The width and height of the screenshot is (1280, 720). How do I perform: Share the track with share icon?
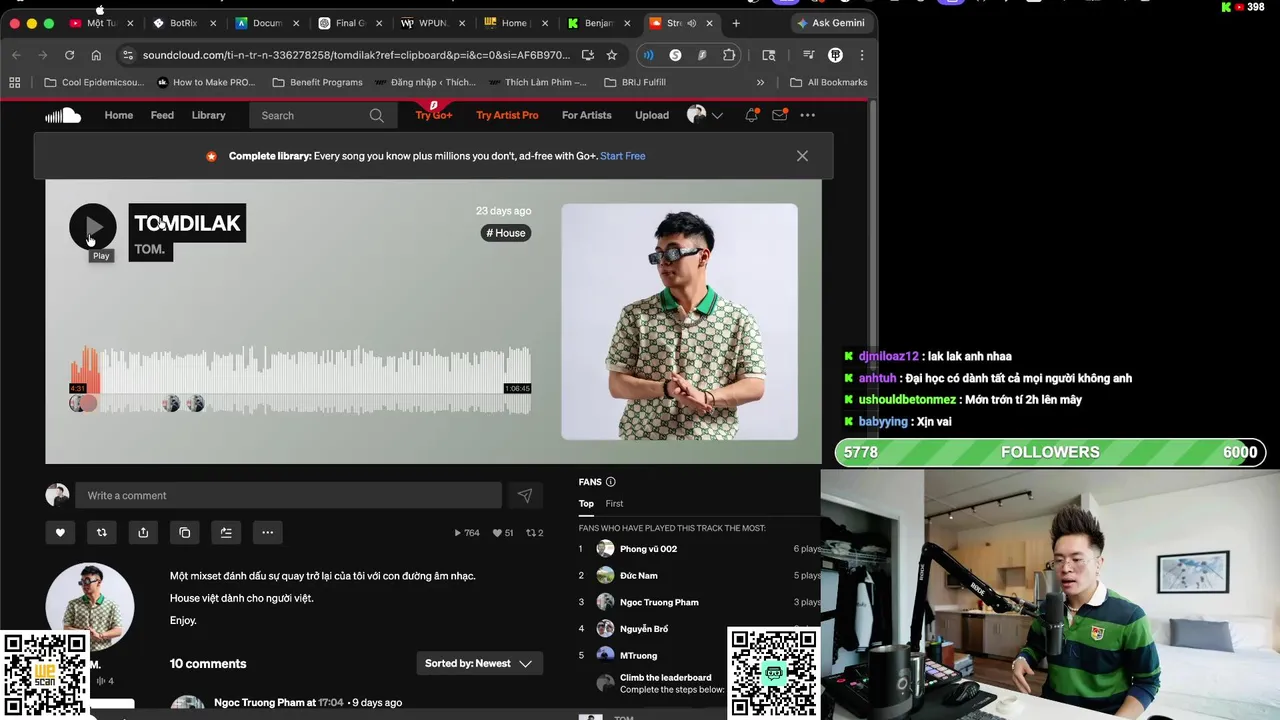(143, 533)
